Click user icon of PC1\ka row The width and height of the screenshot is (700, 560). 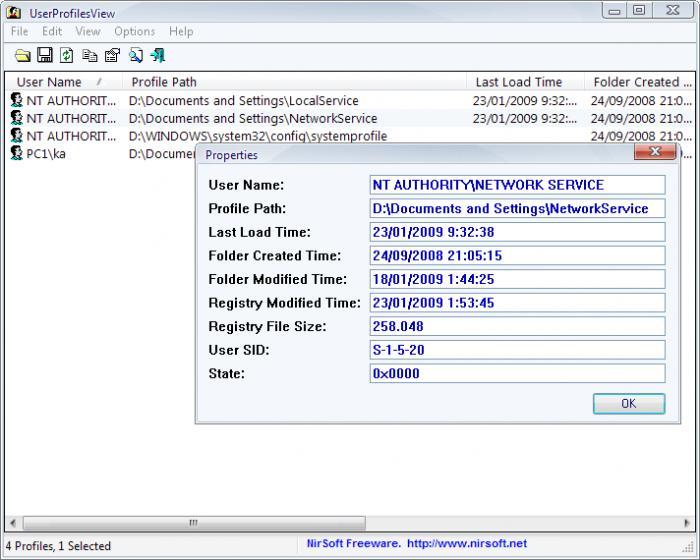(x=17, y=153)
